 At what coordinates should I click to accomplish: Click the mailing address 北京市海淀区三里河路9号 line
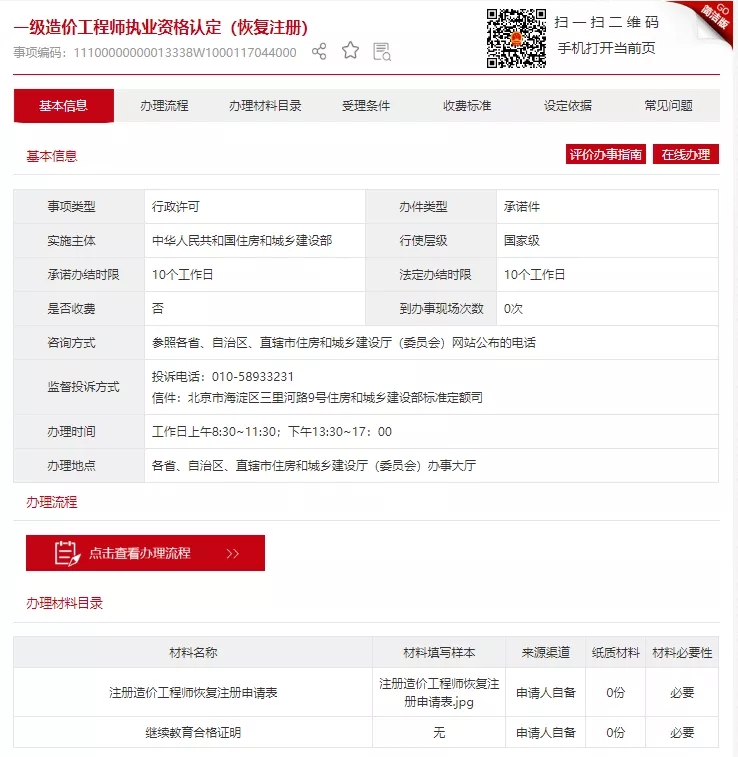[x=317, y=397]
